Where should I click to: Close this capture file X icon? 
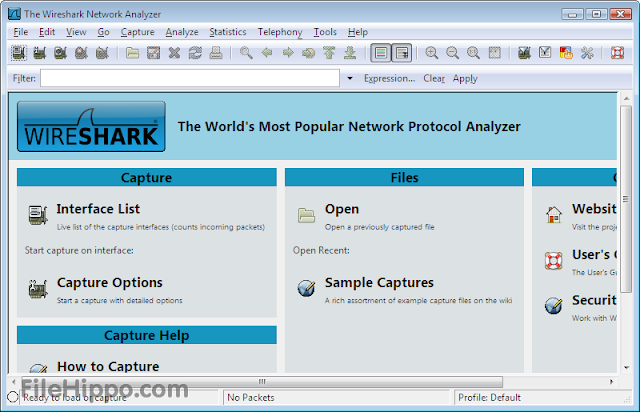pyautogui.click(x=174, y=53)
